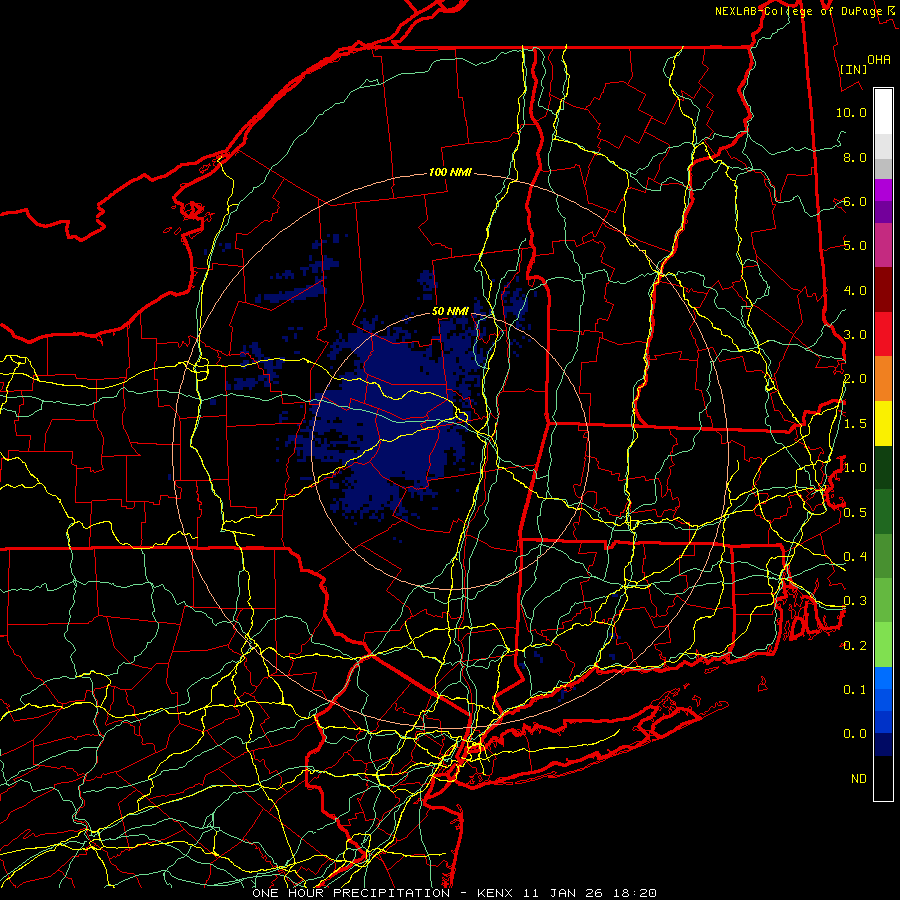The height and width of the screenshot is (900, 900).
Task: Click the 8.0 legend value
Action: pos(855,157)
